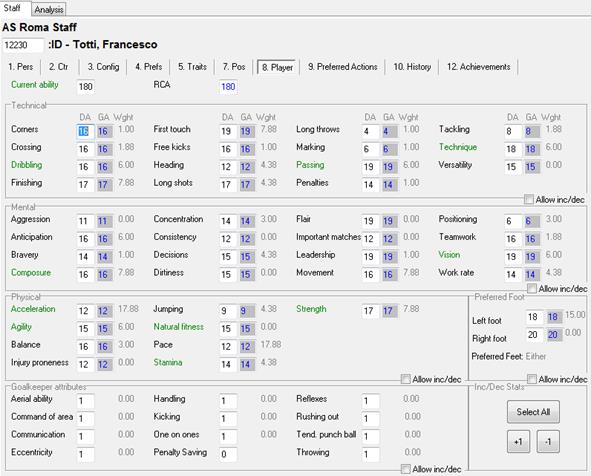Click the Crossing DA field

coord(86,149)
